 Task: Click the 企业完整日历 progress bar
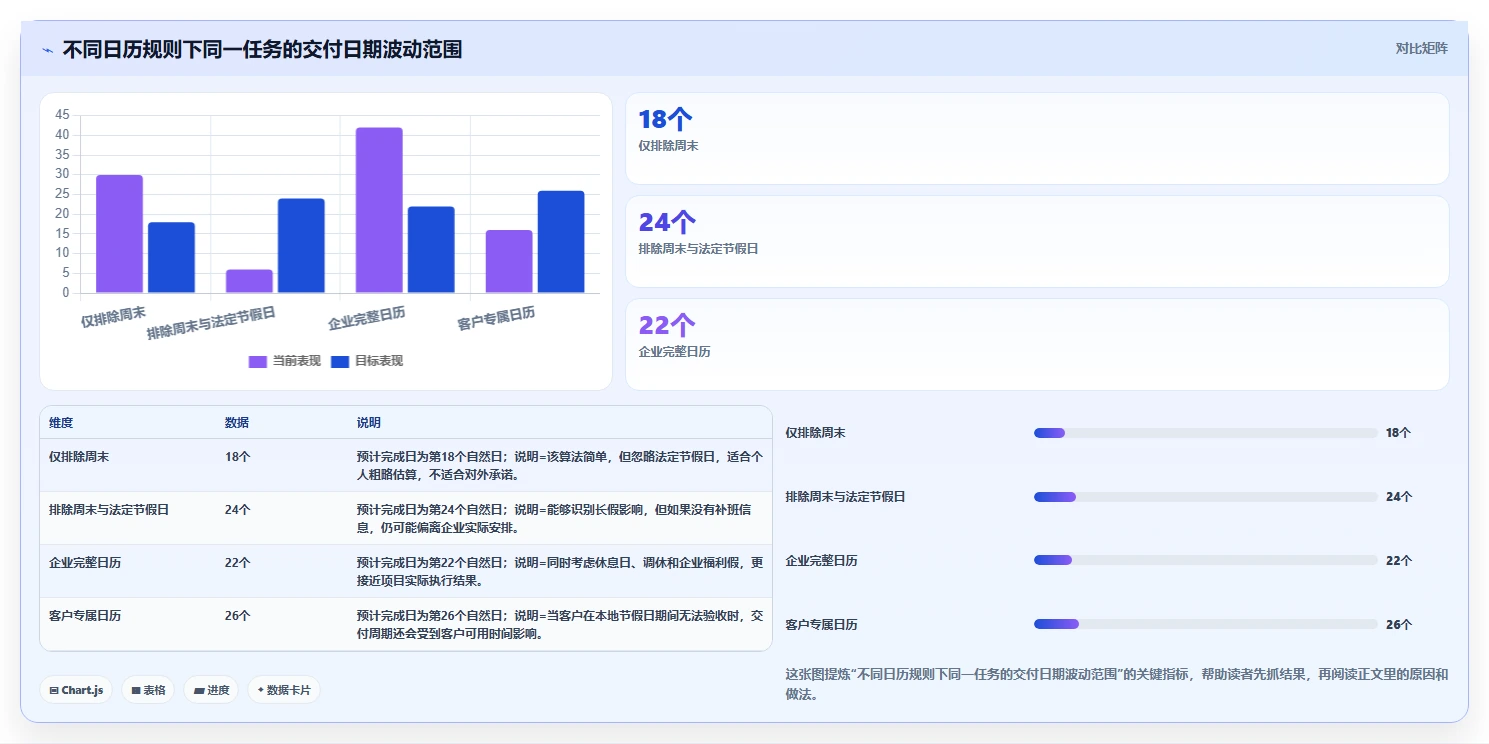coord(1206,560)
